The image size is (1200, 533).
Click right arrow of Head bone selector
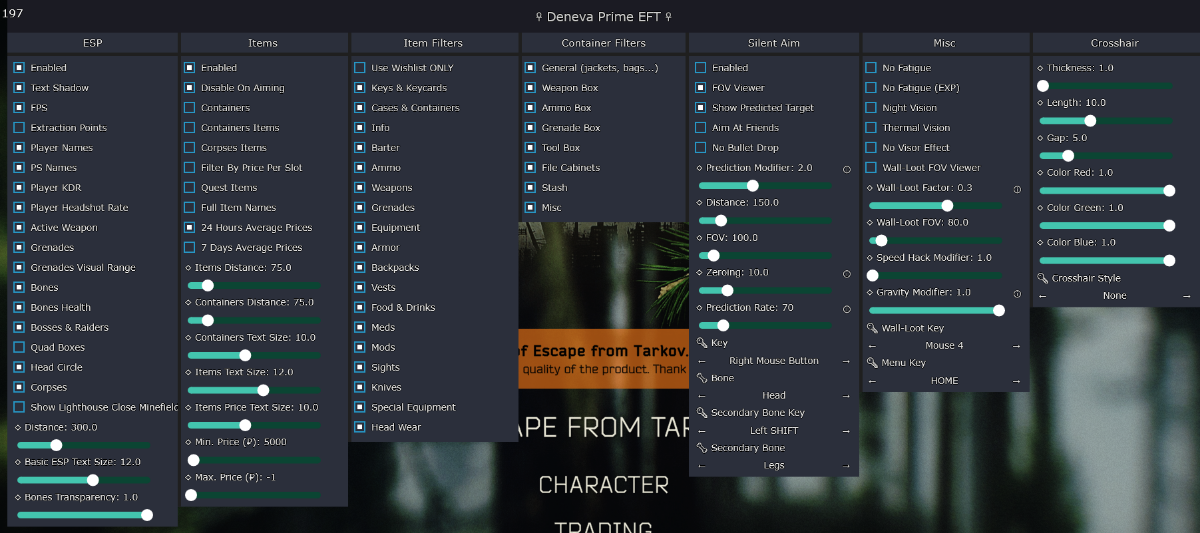click(846, 396)
